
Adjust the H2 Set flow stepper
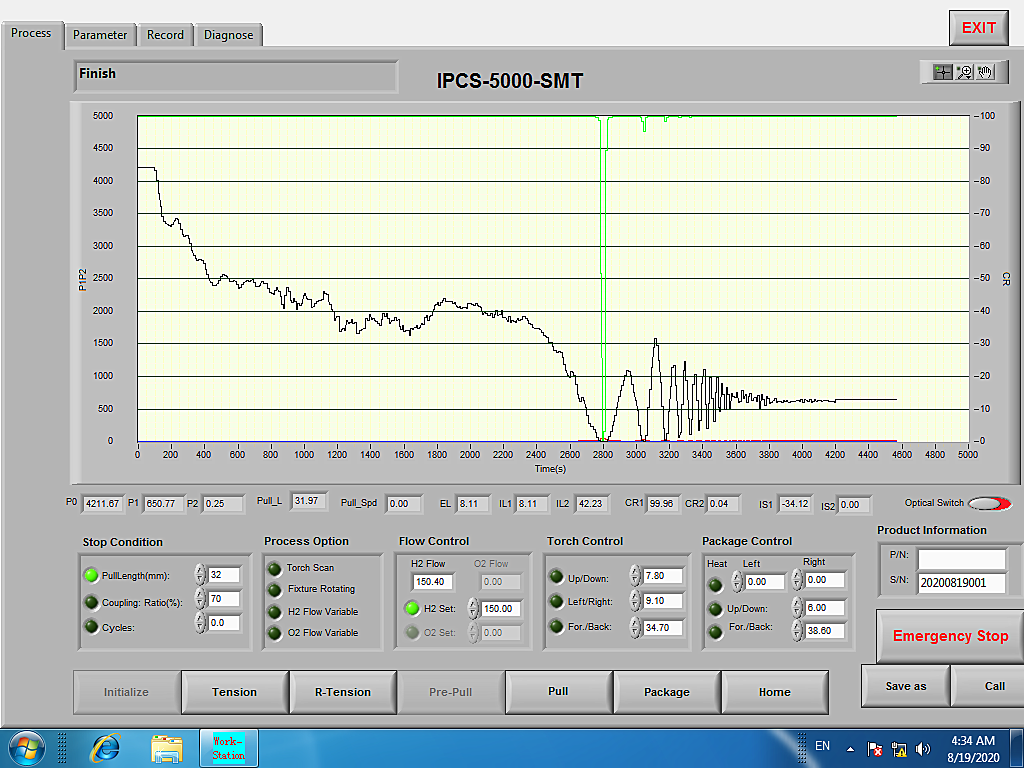(x=473, y=608)
